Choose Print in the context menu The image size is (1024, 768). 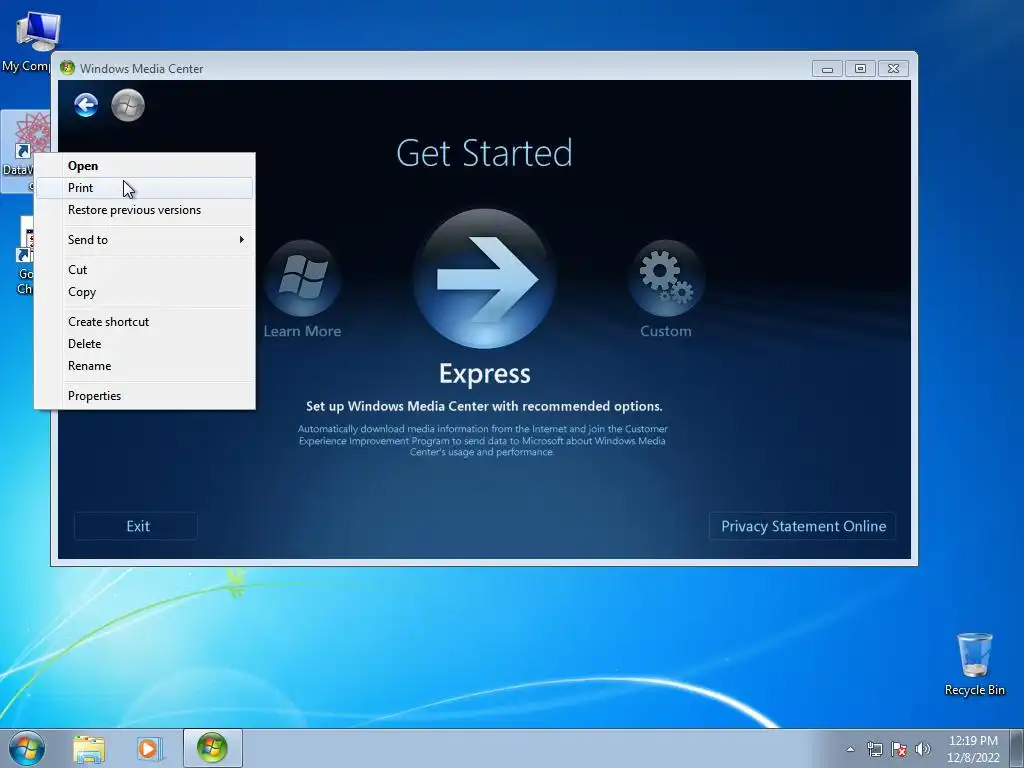pyautogui.click(x=145, y=188)
